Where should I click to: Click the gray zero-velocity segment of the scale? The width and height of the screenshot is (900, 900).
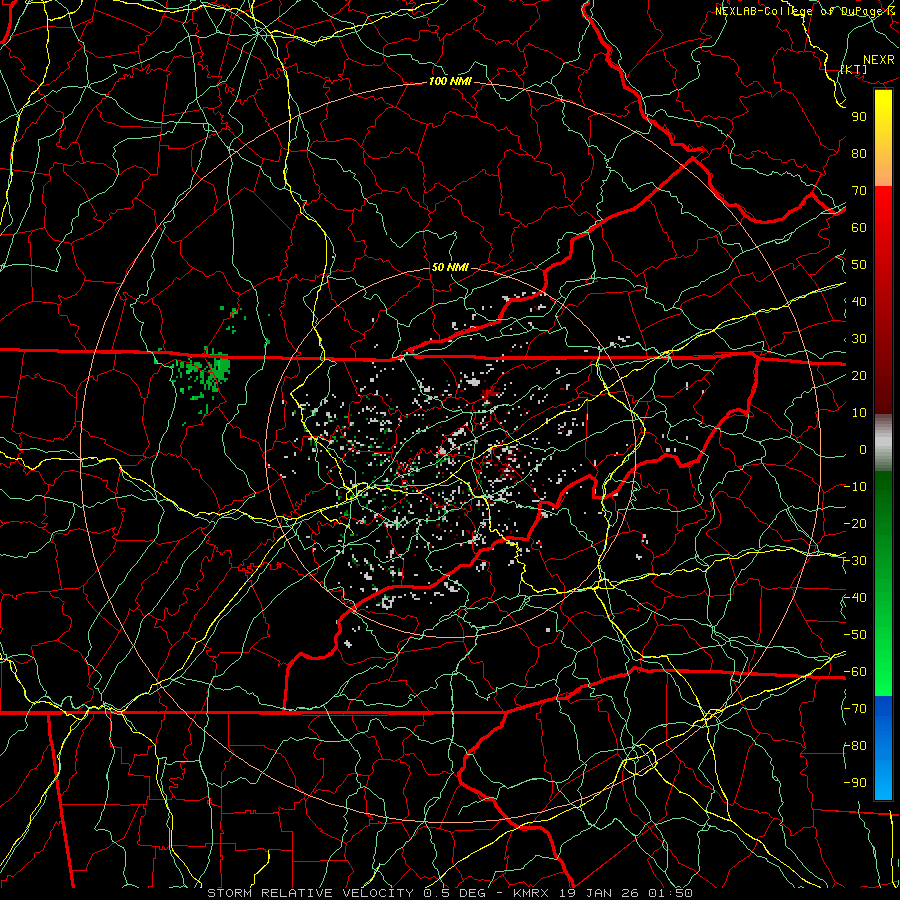click(x=883, y=443)
